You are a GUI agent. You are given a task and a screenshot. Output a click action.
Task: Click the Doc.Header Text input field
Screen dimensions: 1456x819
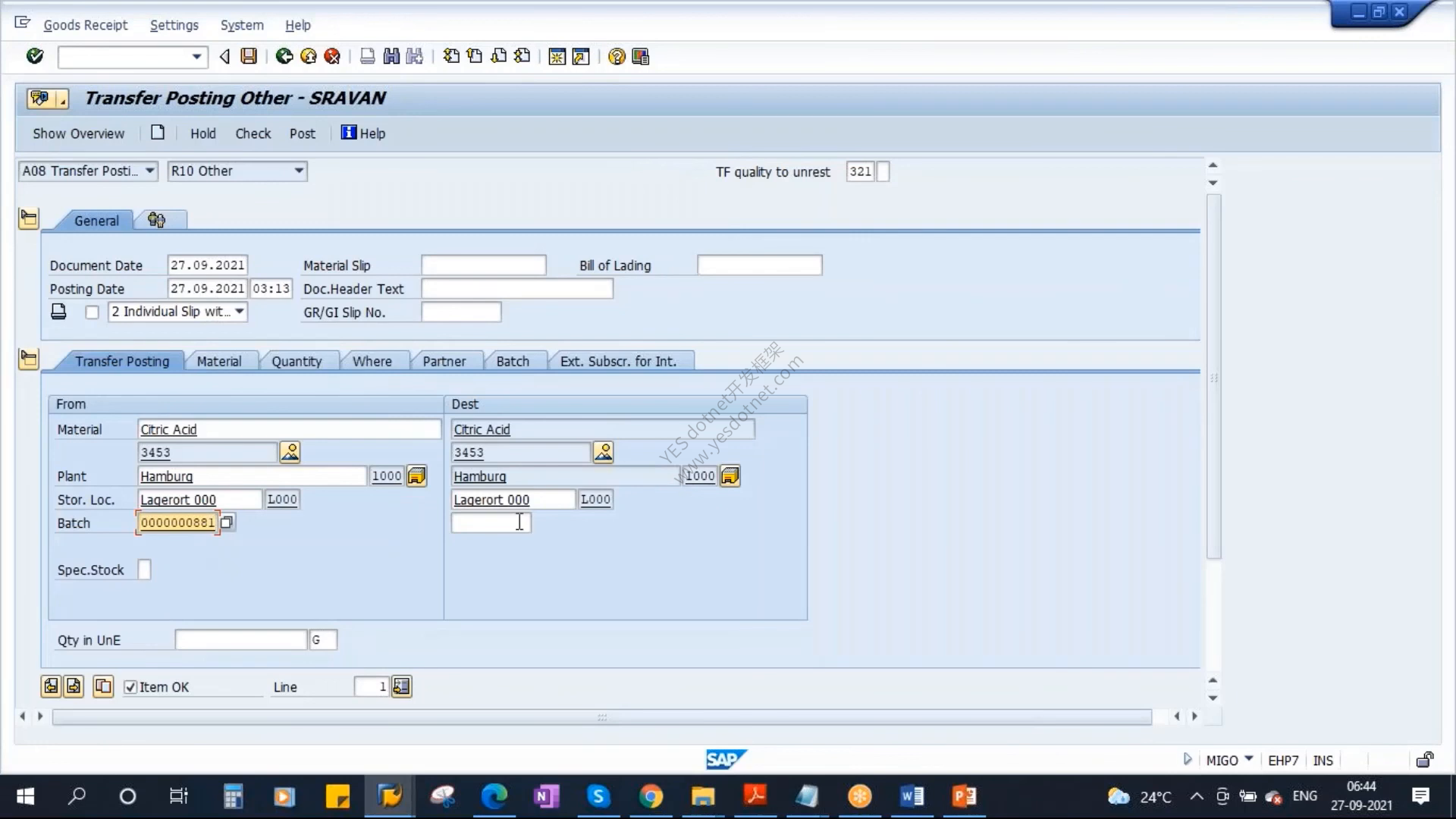point(516,289)
